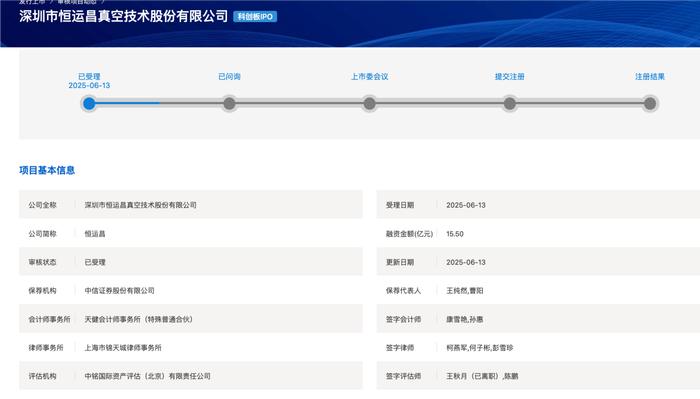Click sponsor 中信证券股份有限公司
This screenshot has height=399, width=700.
click(x=120, y=291)
